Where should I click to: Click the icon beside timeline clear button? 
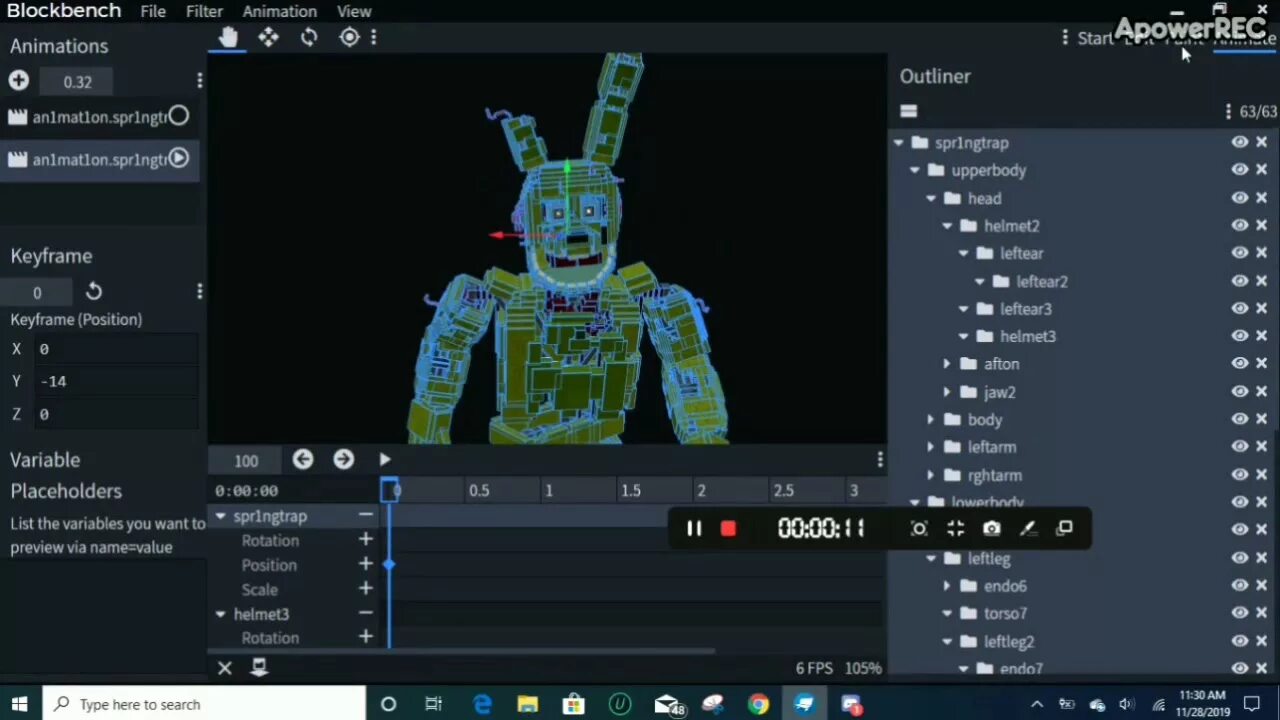pos(259,668)
